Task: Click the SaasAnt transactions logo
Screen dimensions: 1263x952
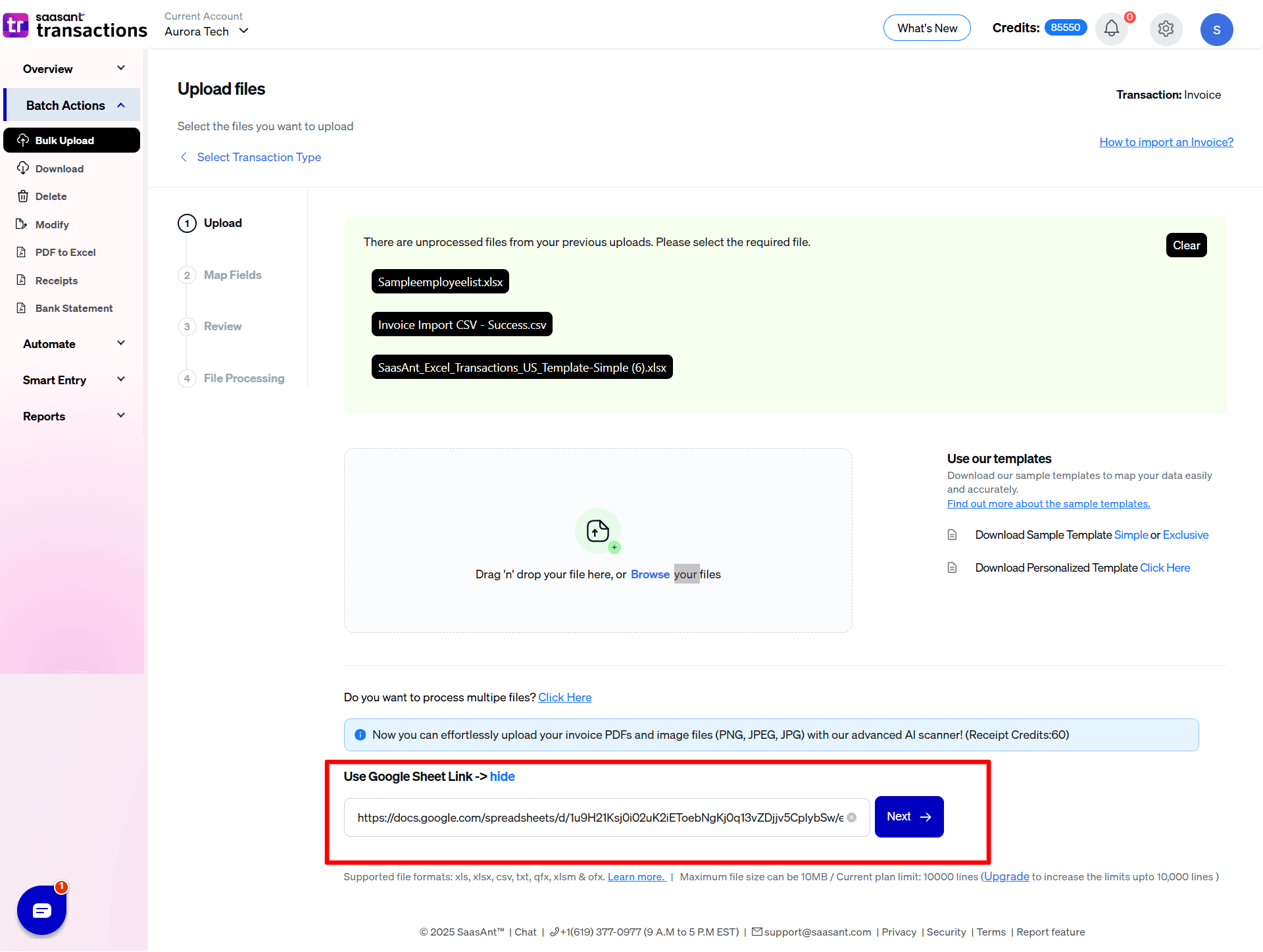Action: [75, 26]
